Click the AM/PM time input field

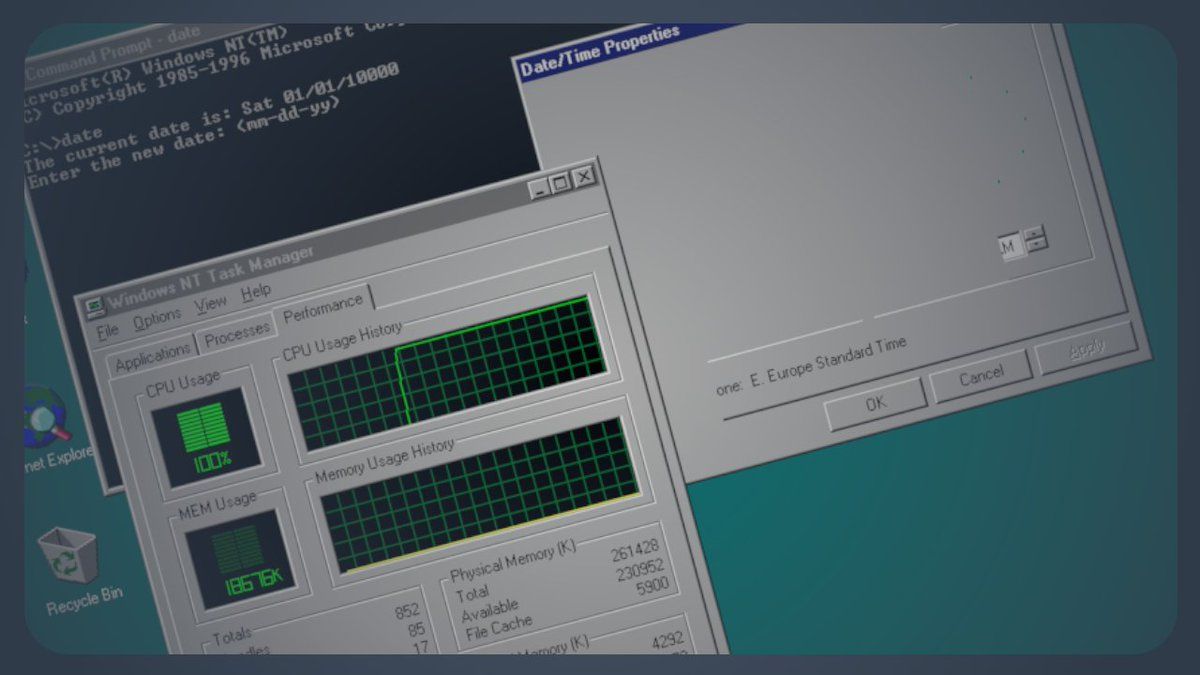coord(1009,245)
